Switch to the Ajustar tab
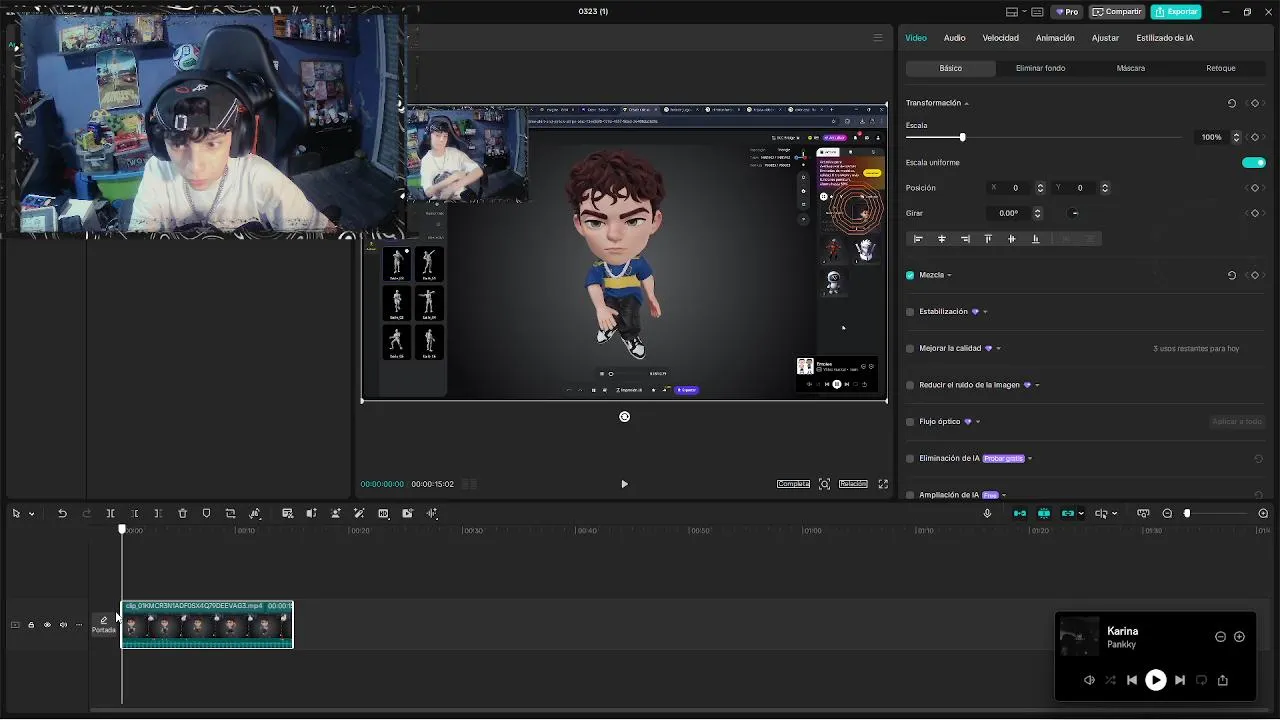Viewport: 1280px width, 720px height. (x=1105, y=38)
